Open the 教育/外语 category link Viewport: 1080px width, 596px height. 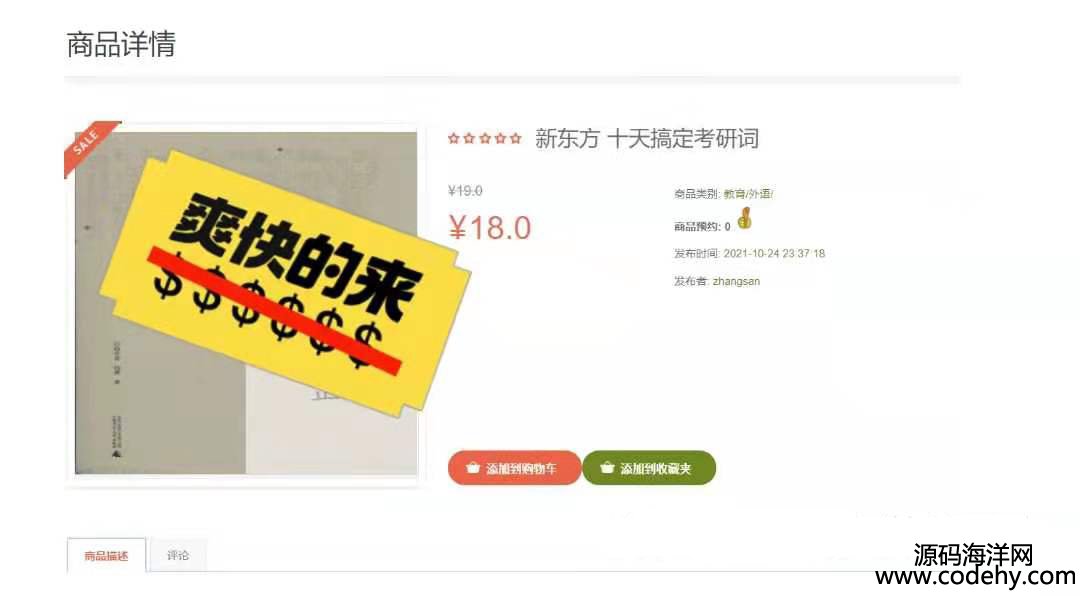748,194
